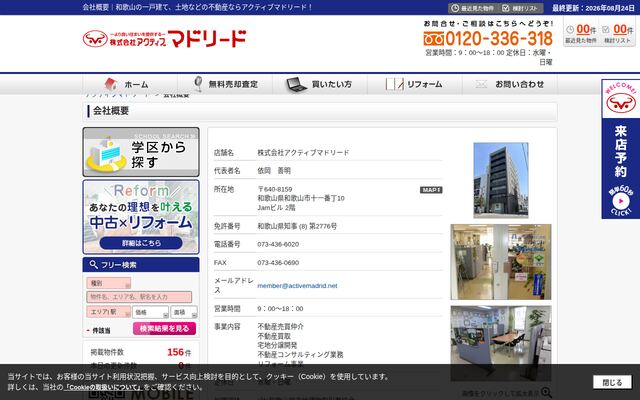Open the 種別 dropdown
The image size is (640, 400).
pyautogui.click(x=109, y=283)
